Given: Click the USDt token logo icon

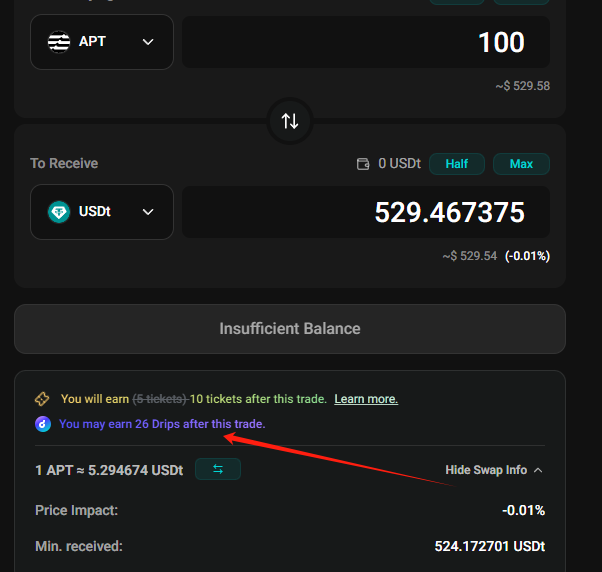Looking at the screenshot, I should coord(59,212).
